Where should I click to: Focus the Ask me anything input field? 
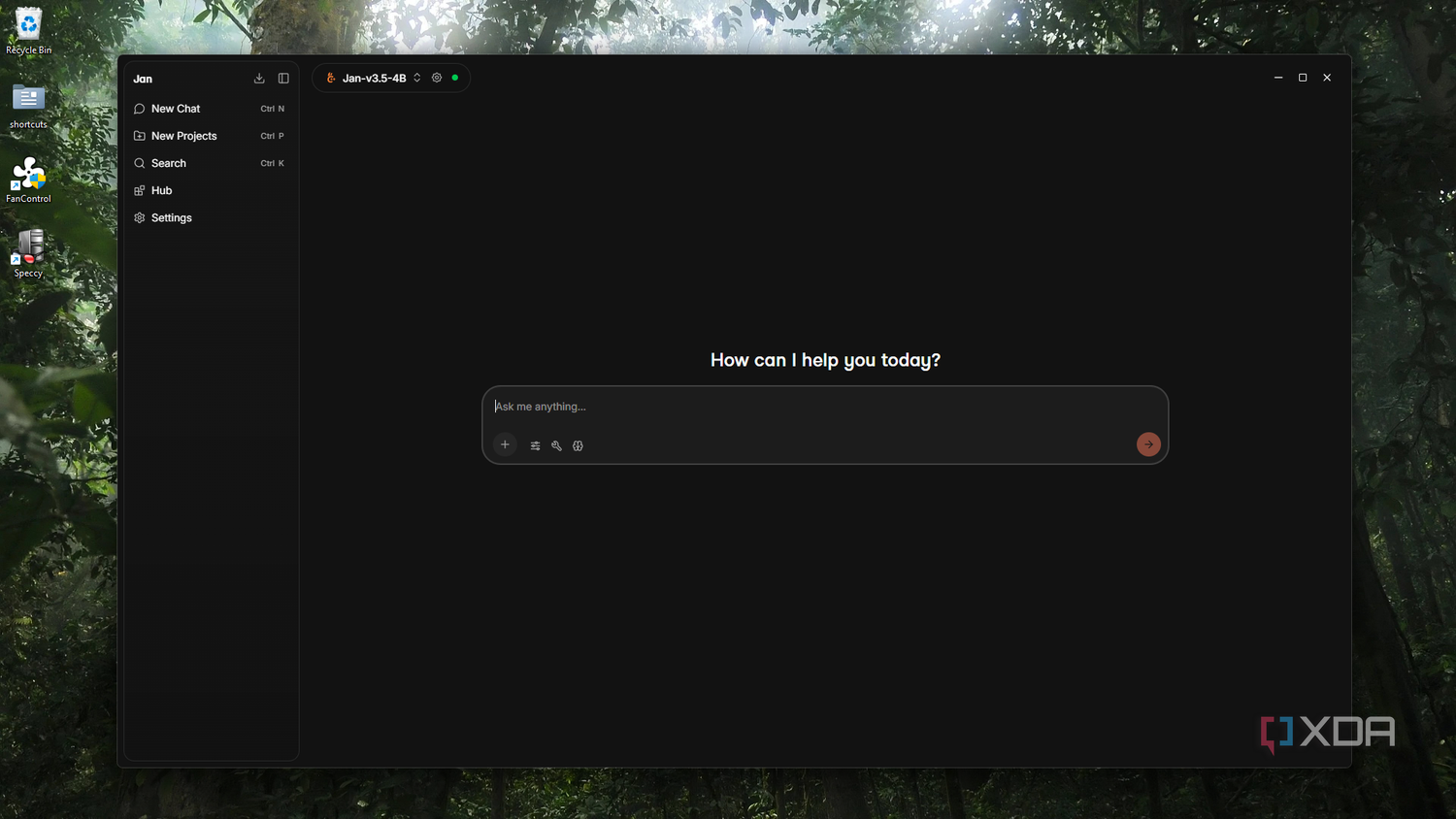click(825, 407)
